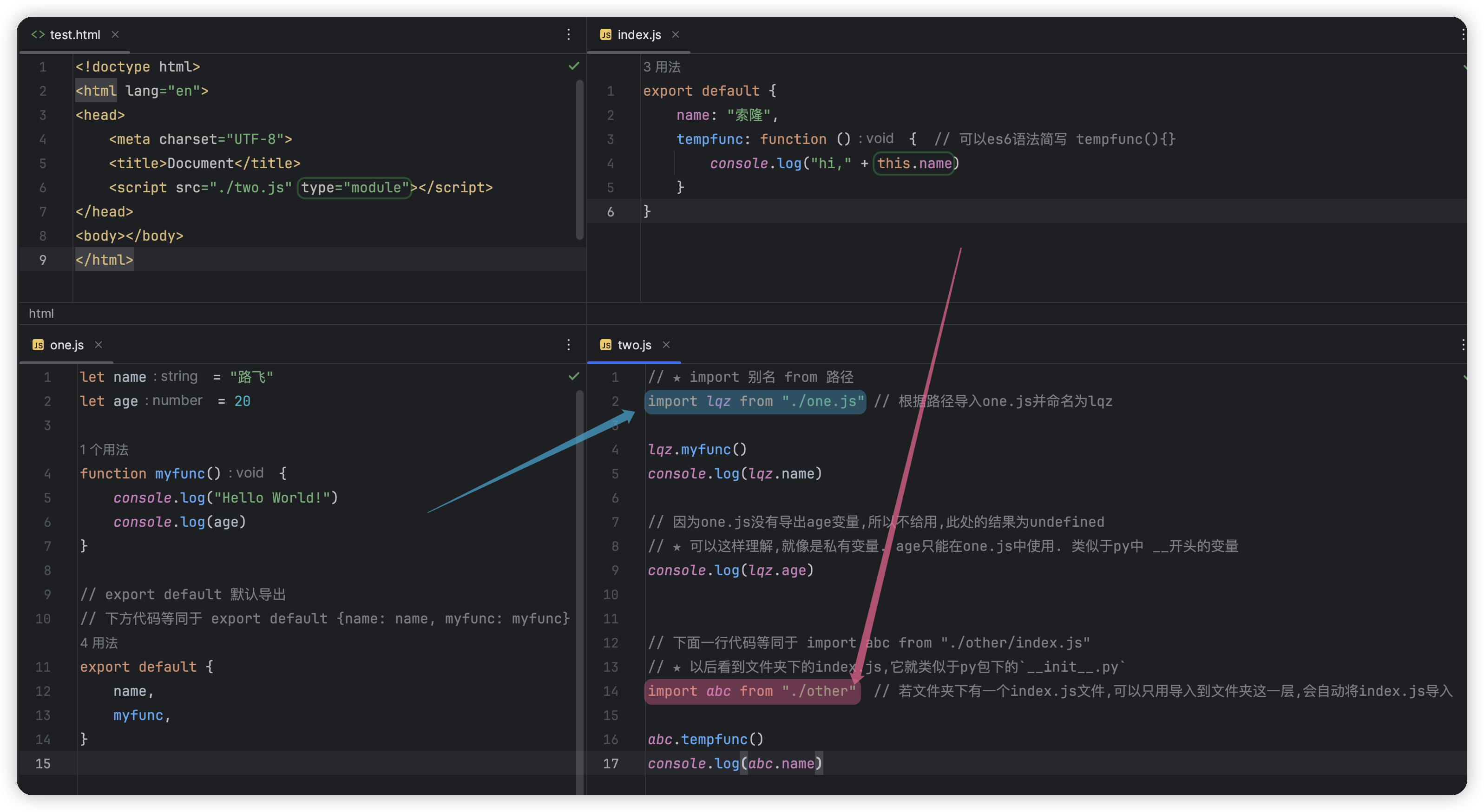The height and width of the screenshot is (812, 1484).
Task: Click green checkmark inspection icon in test.html
Action: point(574,66)
